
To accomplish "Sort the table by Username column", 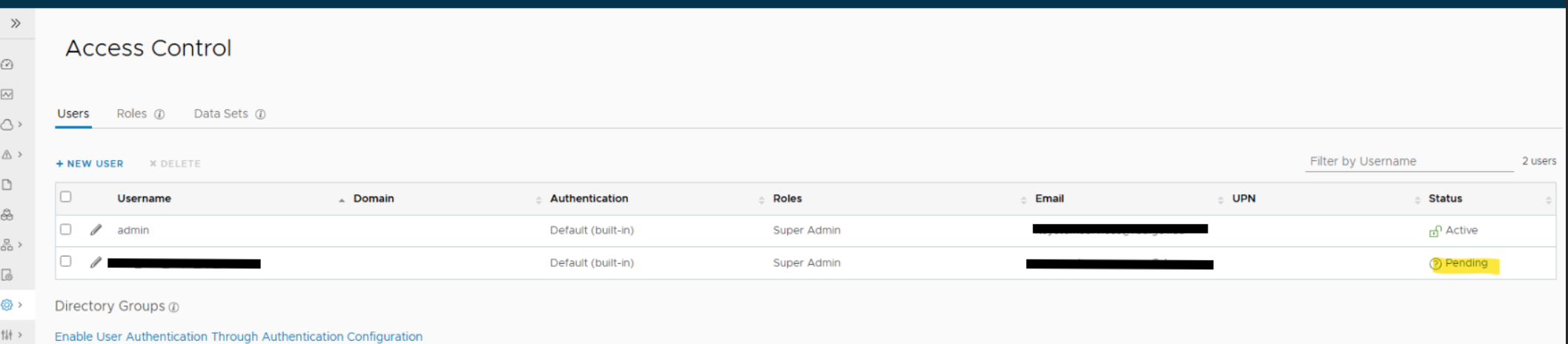I will (144, 199).
